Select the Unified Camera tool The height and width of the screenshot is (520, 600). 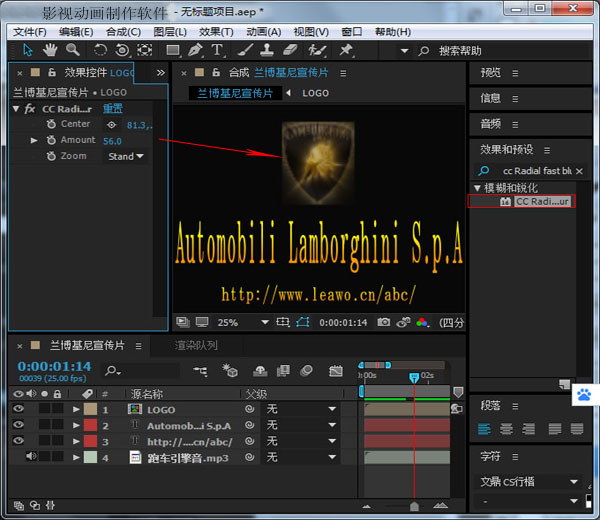[122, 50]
